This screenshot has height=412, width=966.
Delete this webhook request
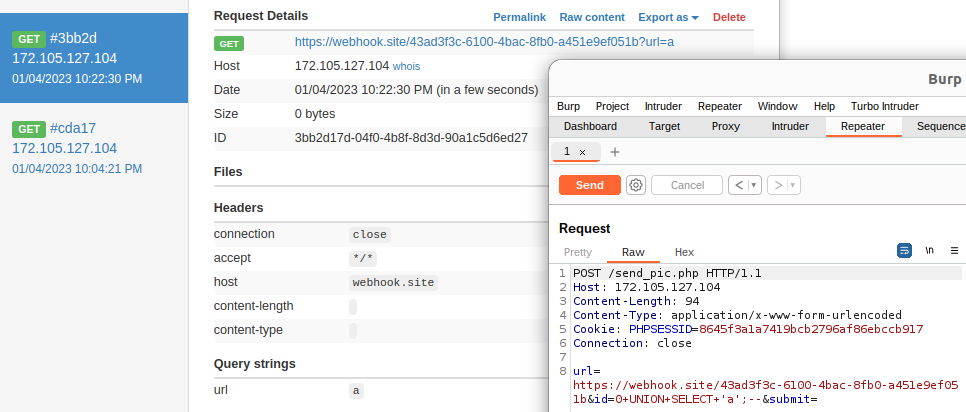pos(729,17)
